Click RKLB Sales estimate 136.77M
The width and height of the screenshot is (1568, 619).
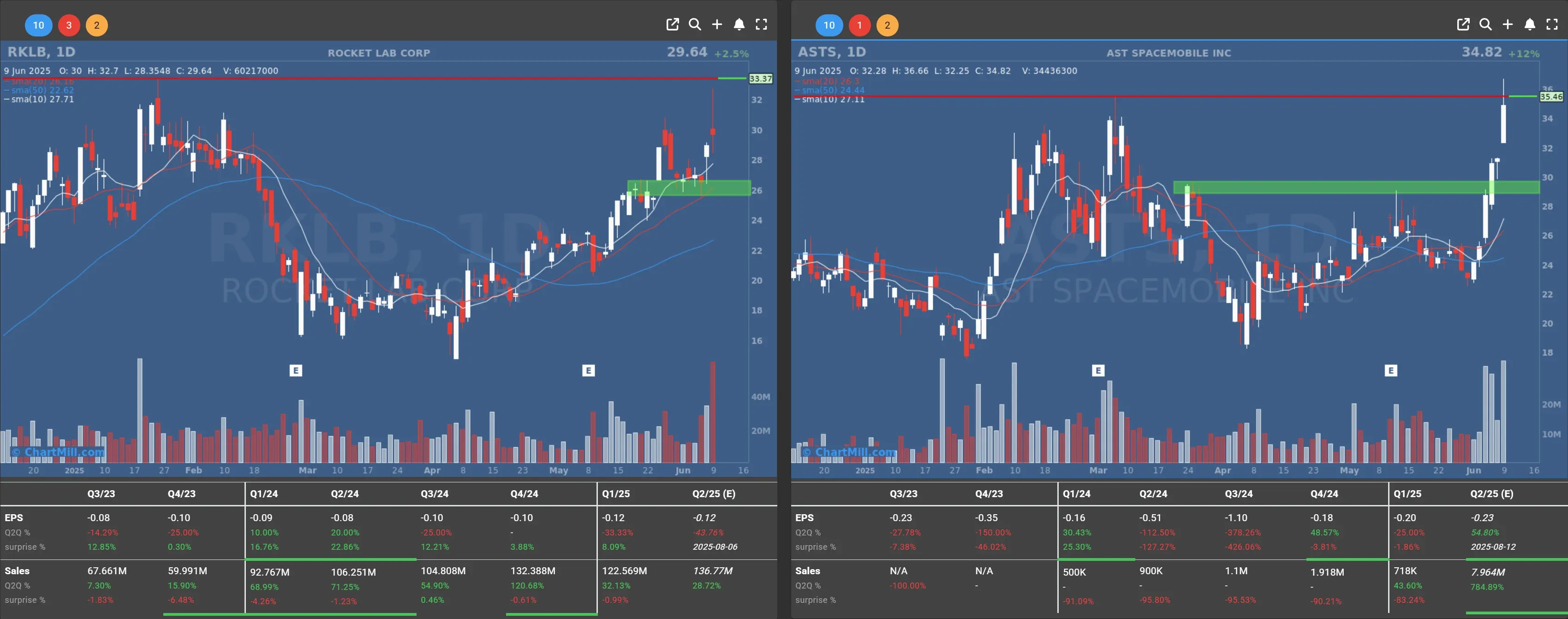click(713, 571)
